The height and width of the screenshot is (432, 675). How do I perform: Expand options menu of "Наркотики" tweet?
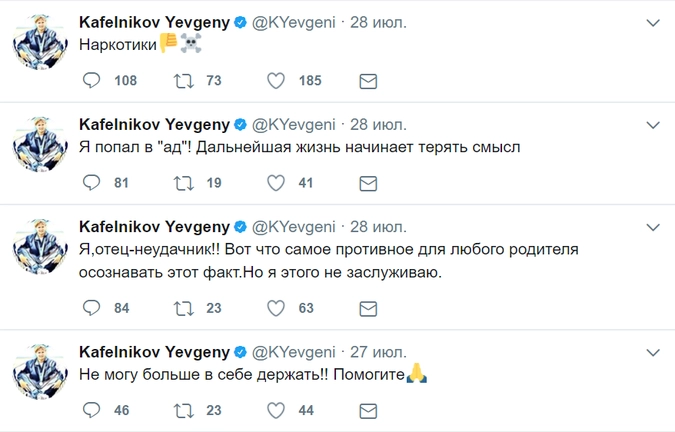click(x=653, y=24)
